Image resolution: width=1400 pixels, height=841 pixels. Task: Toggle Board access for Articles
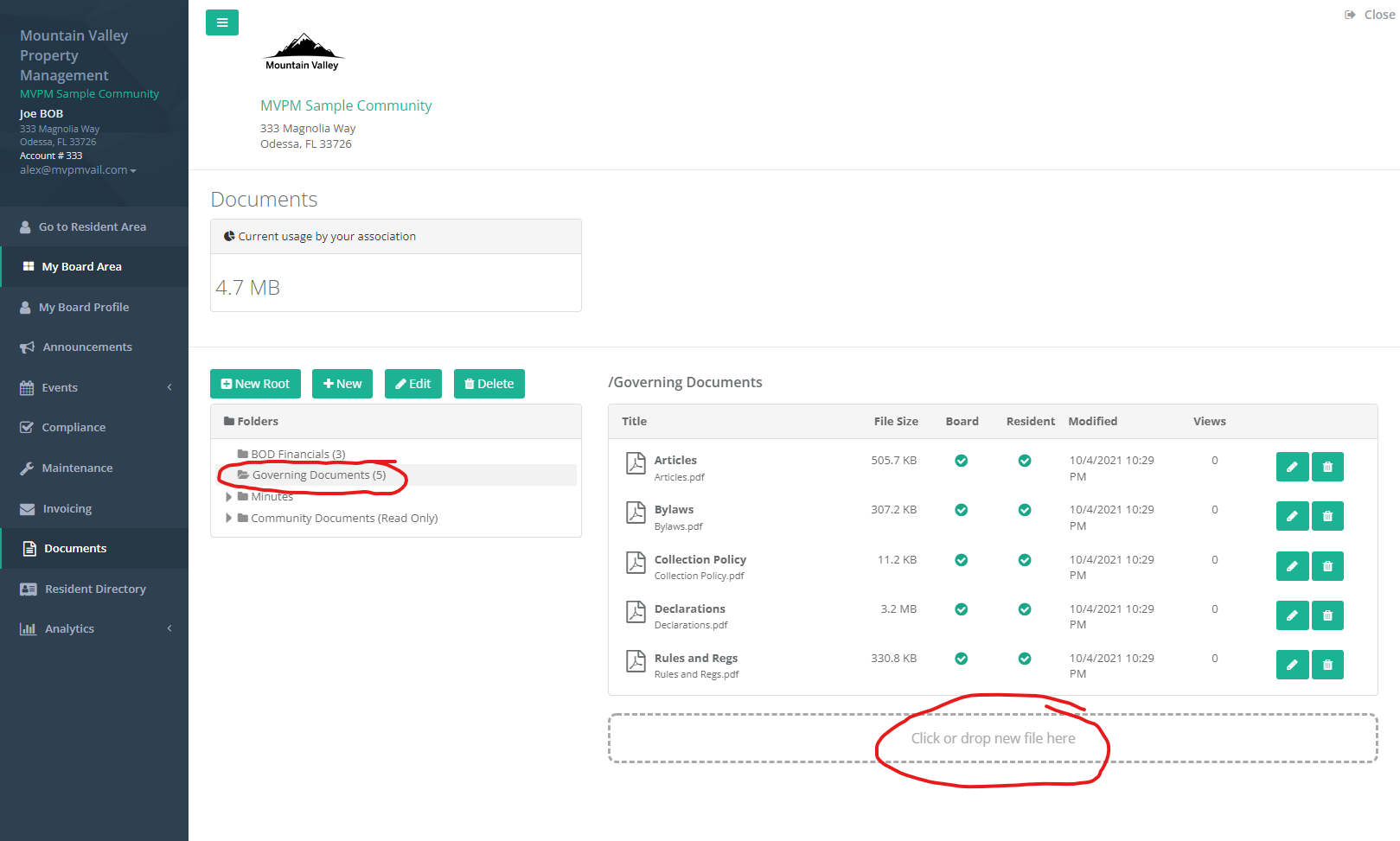click(961, 461)
